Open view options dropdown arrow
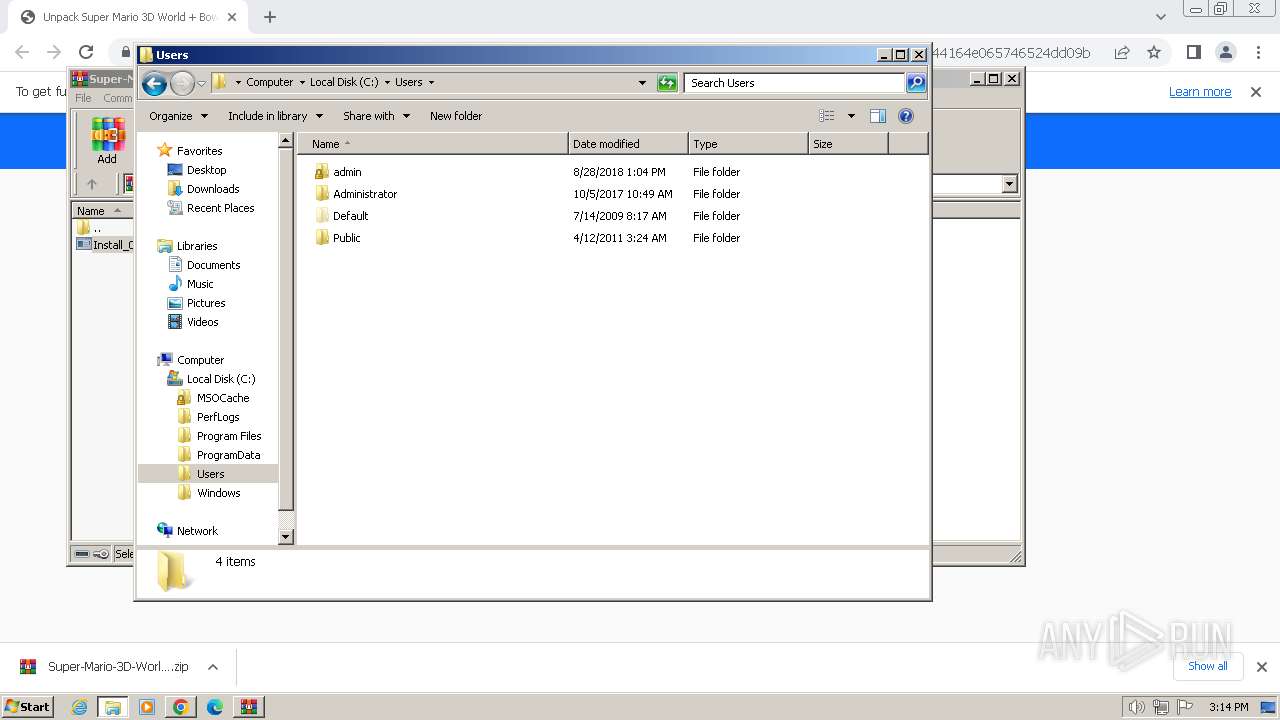Screen dimensions: 1280x720 (x=851, y=116)
